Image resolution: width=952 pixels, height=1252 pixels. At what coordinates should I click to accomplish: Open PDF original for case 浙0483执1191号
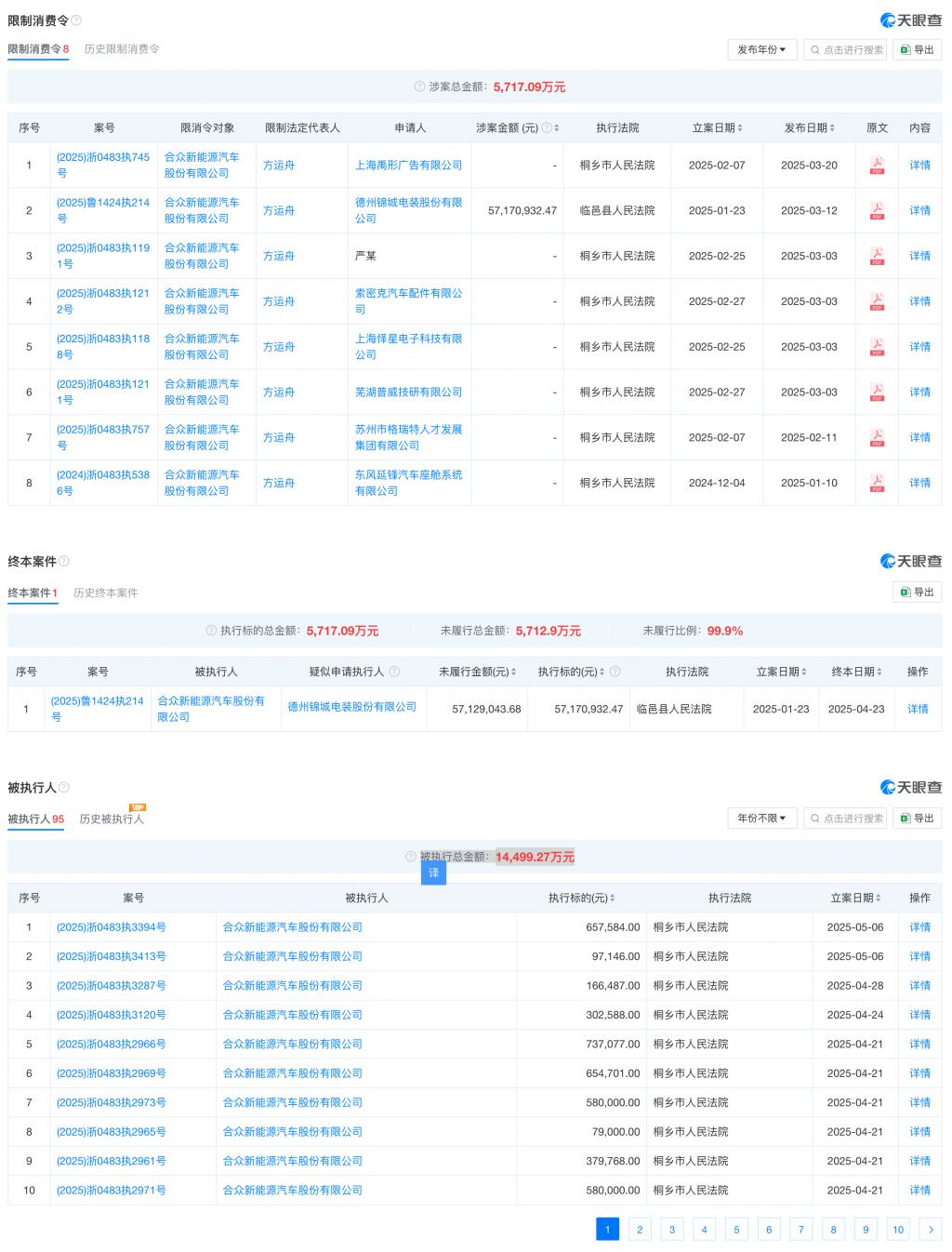(877, 256)
